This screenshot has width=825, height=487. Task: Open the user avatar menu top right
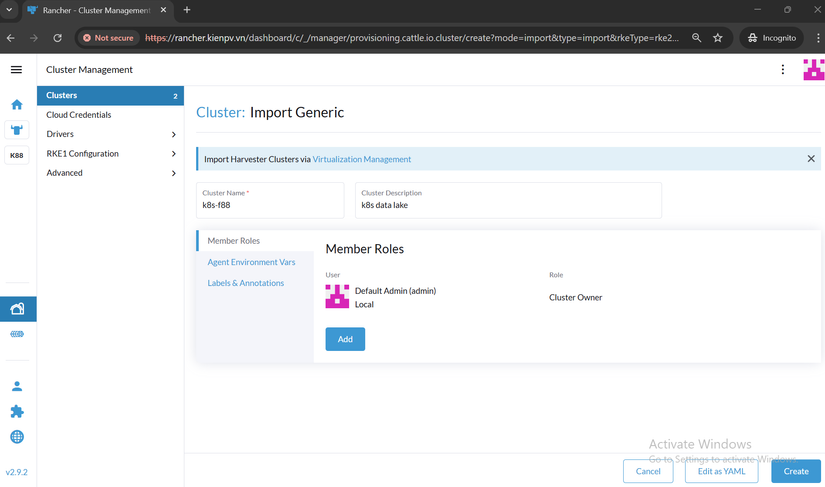(x=813, y=69)
